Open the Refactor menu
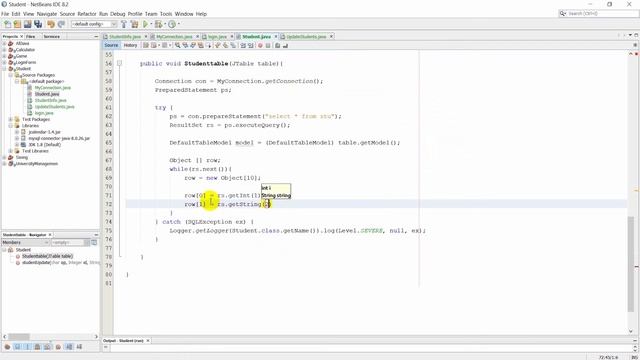Screen dimensions: 640x360 pyautogui.click(x=87, y=14)
